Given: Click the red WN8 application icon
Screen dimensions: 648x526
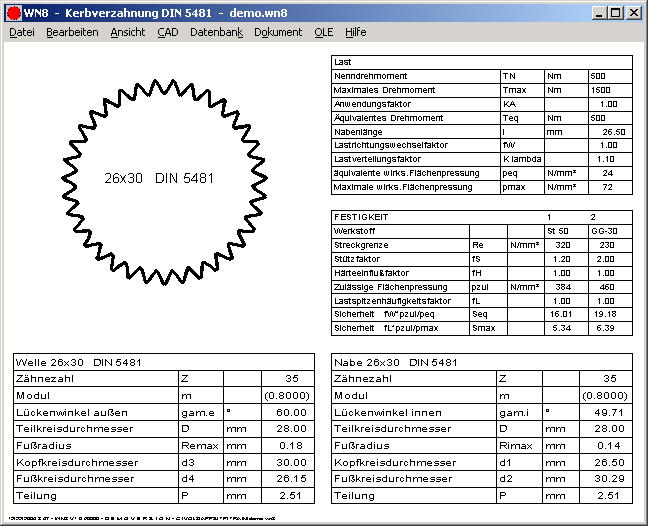Looking at the screenshot, I should coord(13,12).
